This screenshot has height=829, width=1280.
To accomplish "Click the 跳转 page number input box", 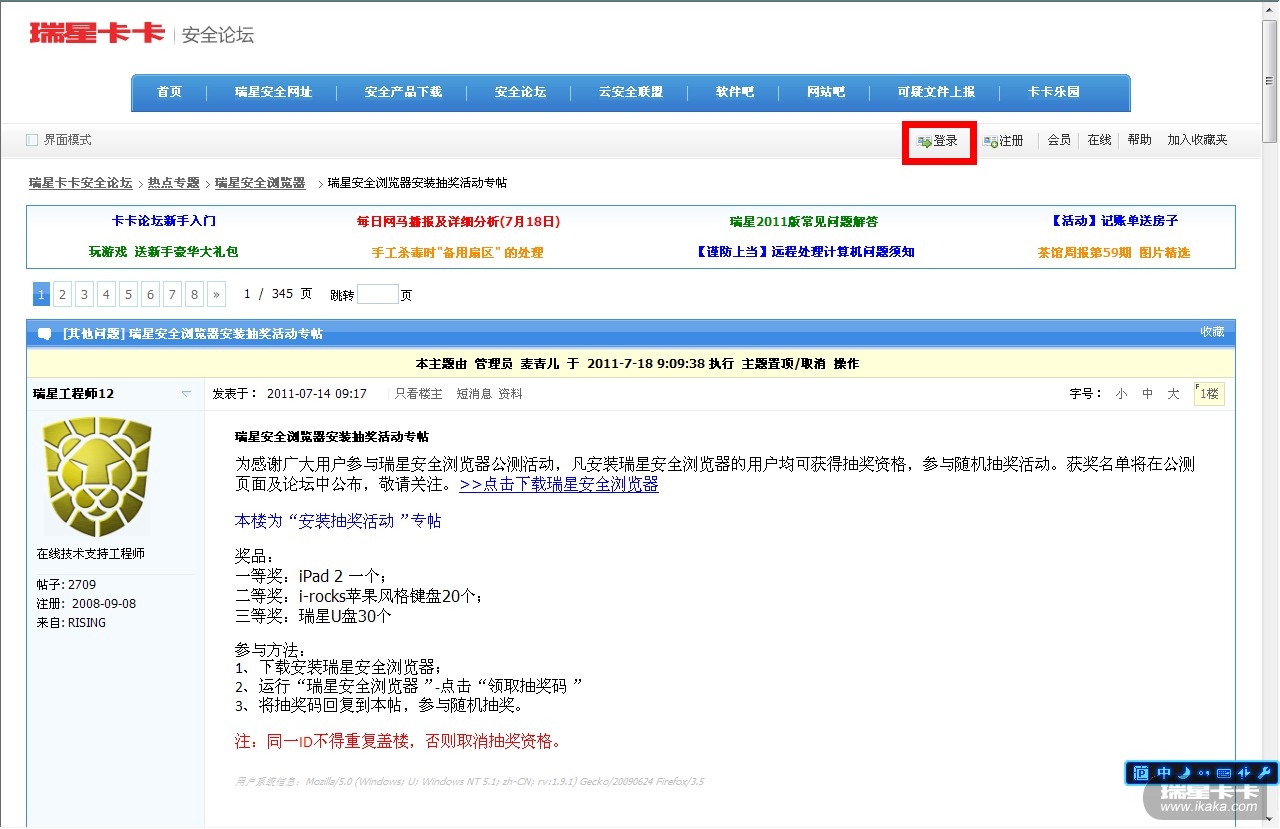I will [x=378, y=294].
